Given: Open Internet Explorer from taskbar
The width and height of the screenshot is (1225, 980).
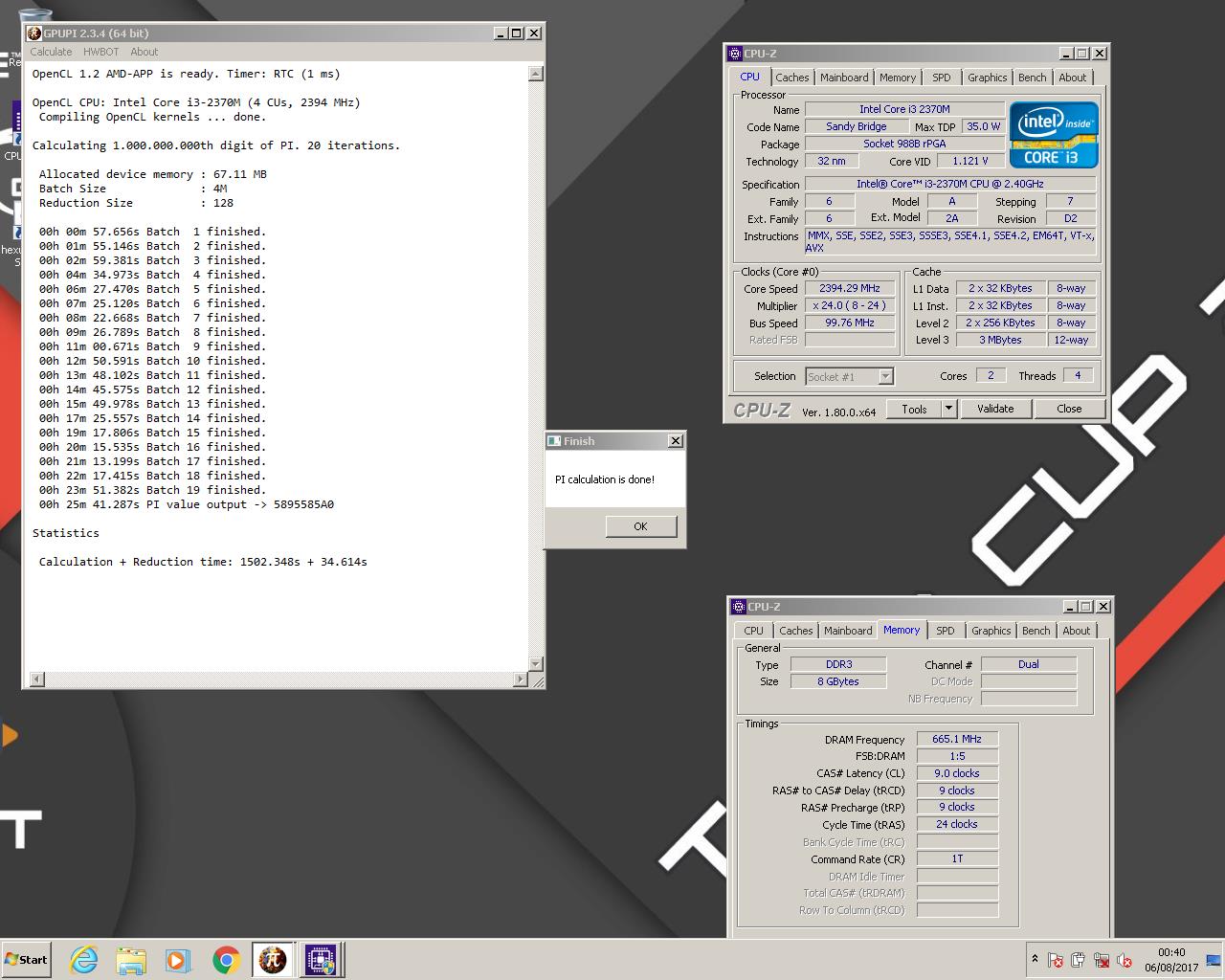Looking at the screenshot, I should (84, 960).
